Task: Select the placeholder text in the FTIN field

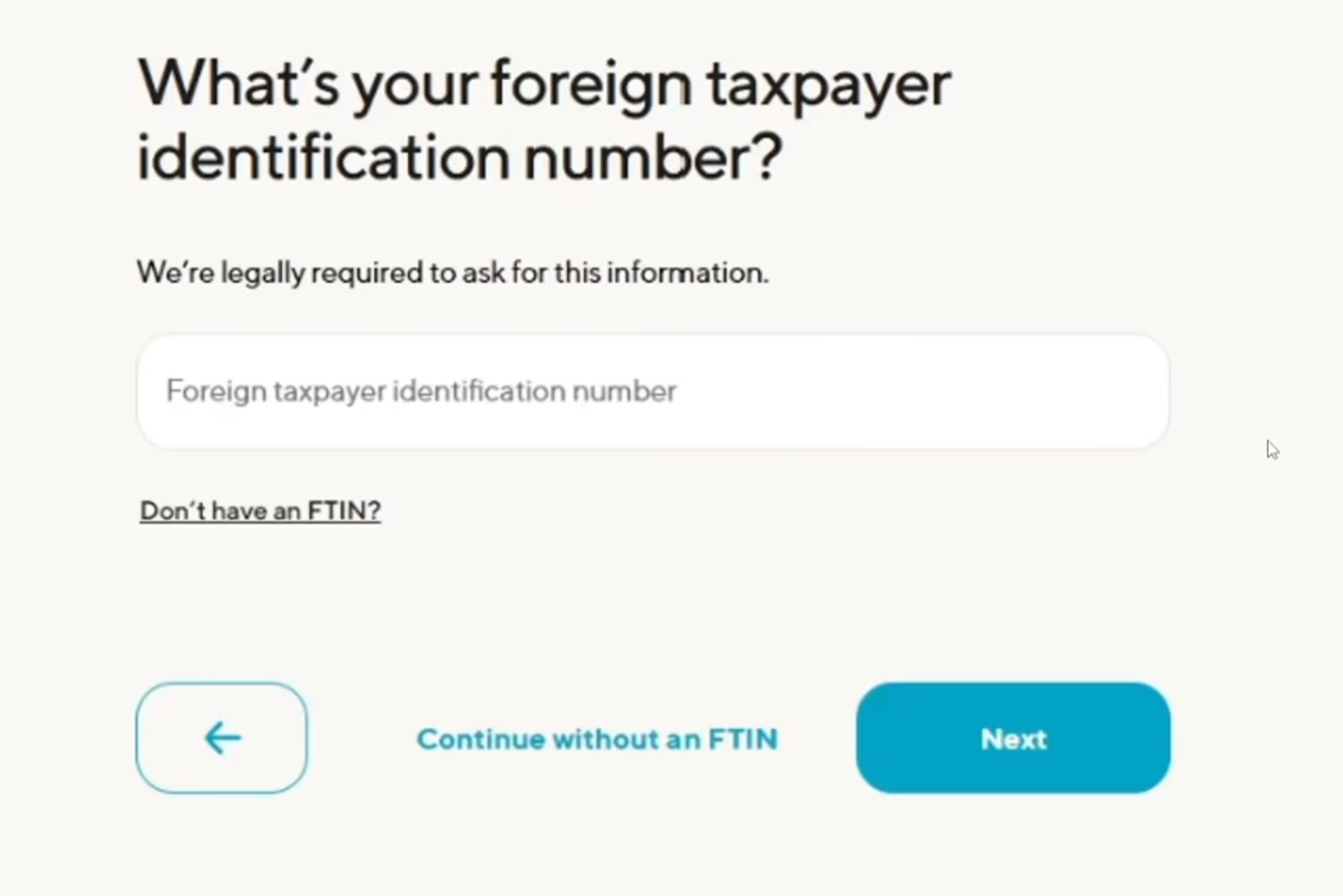Action: [x=421, y=391]
